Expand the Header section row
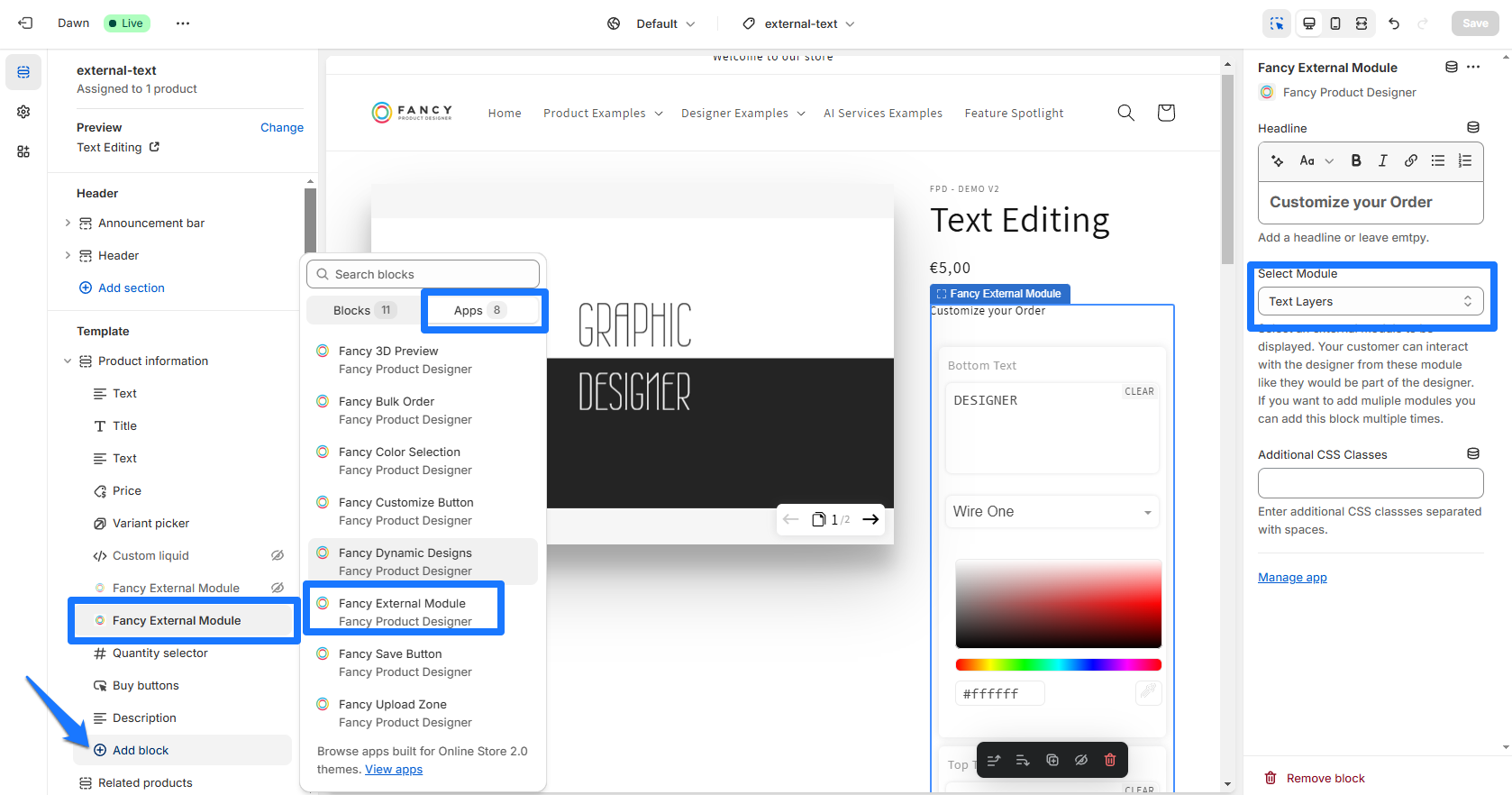 (x=68, y=255)
